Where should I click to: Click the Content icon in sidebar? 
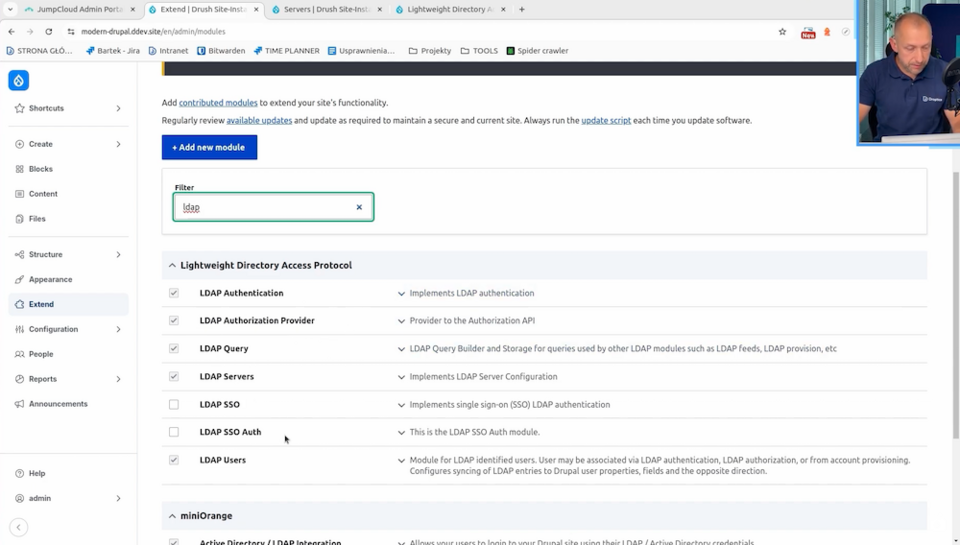pyautogui.click(x=20, y=194)
